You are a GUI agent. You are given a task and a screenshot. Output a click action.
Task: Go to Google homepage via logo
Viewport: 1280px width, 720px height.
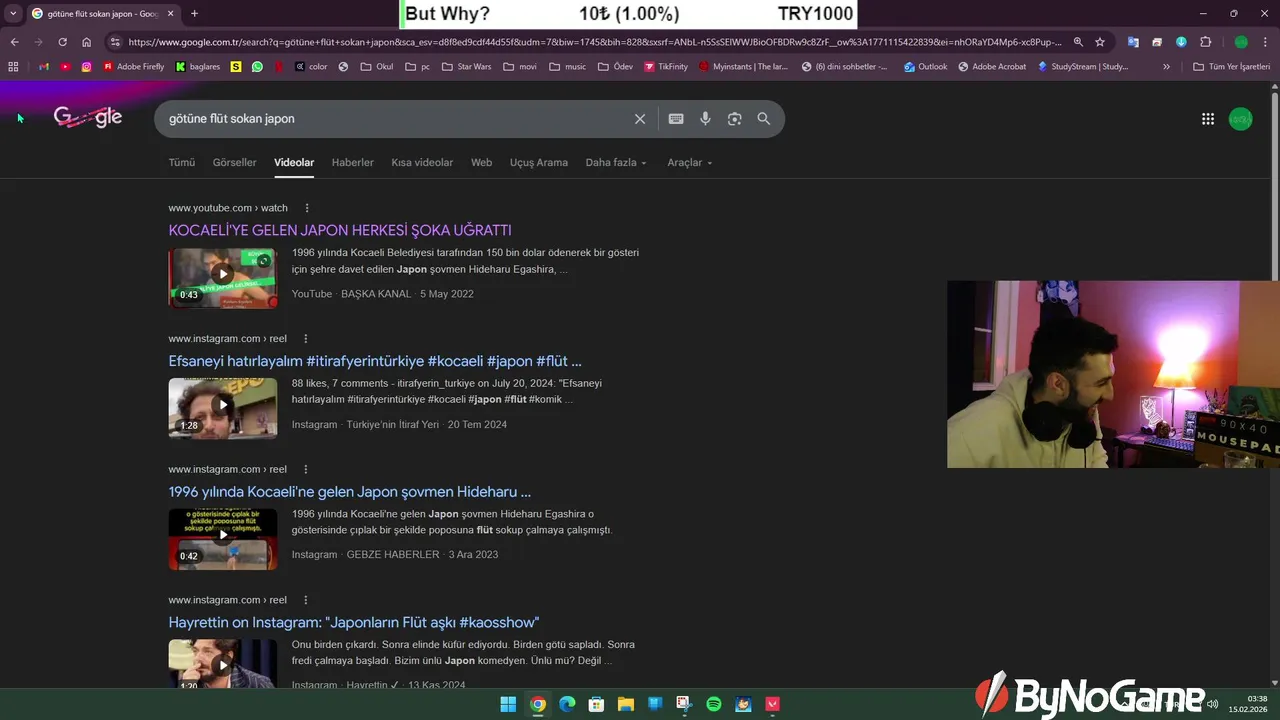pos(88,118)
